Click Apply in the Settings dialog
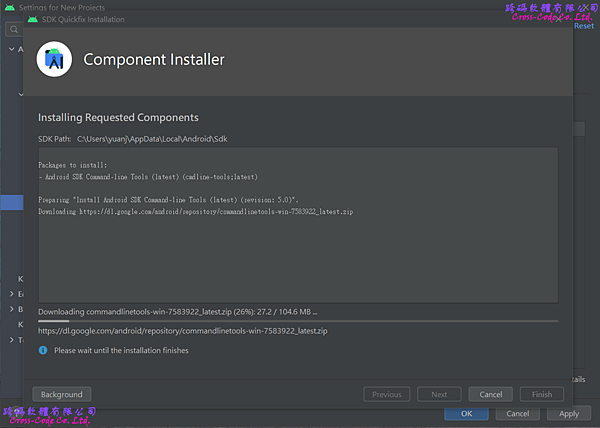 point(568,413)
